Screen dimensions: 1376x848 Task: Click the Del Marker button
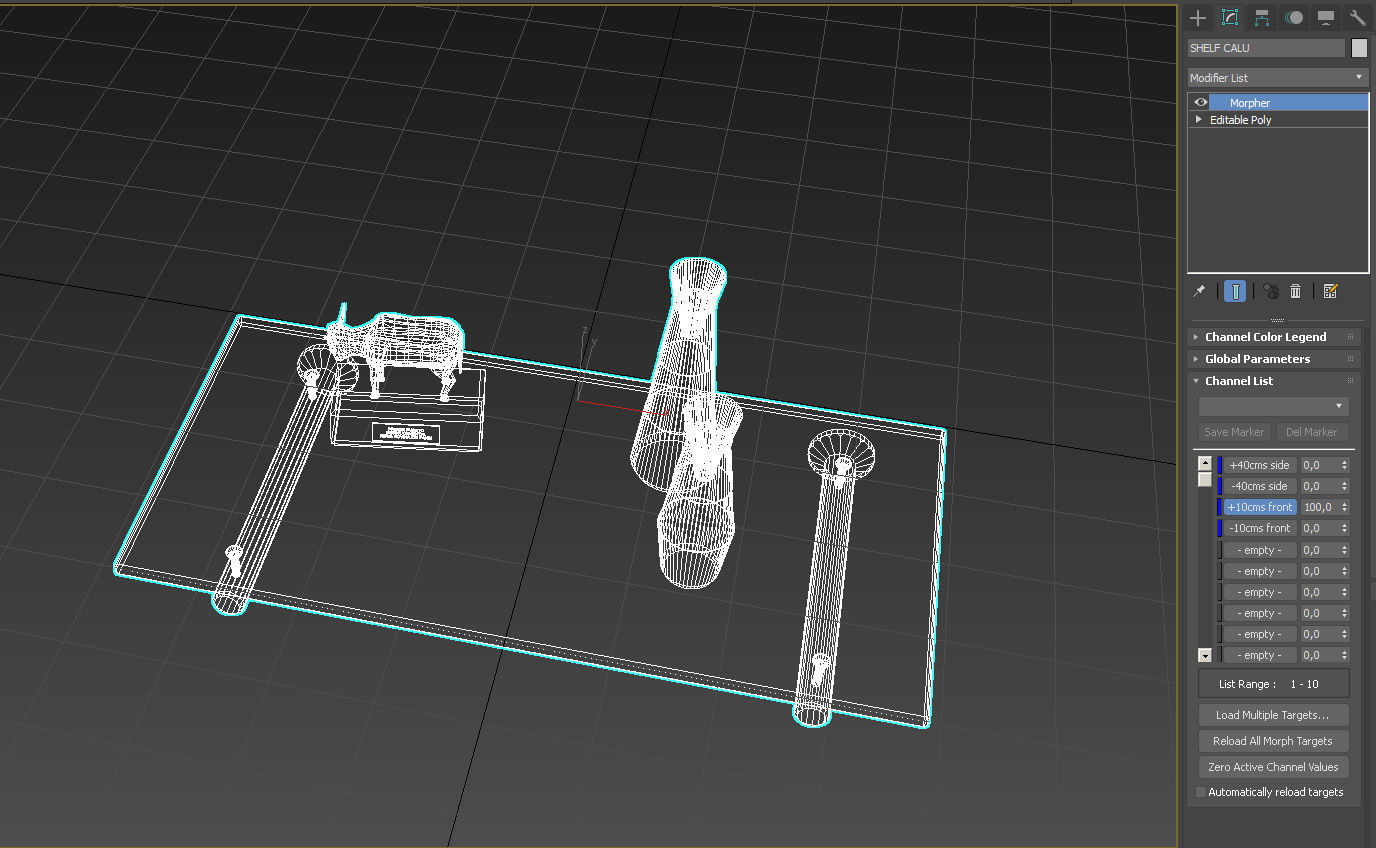1311,432
